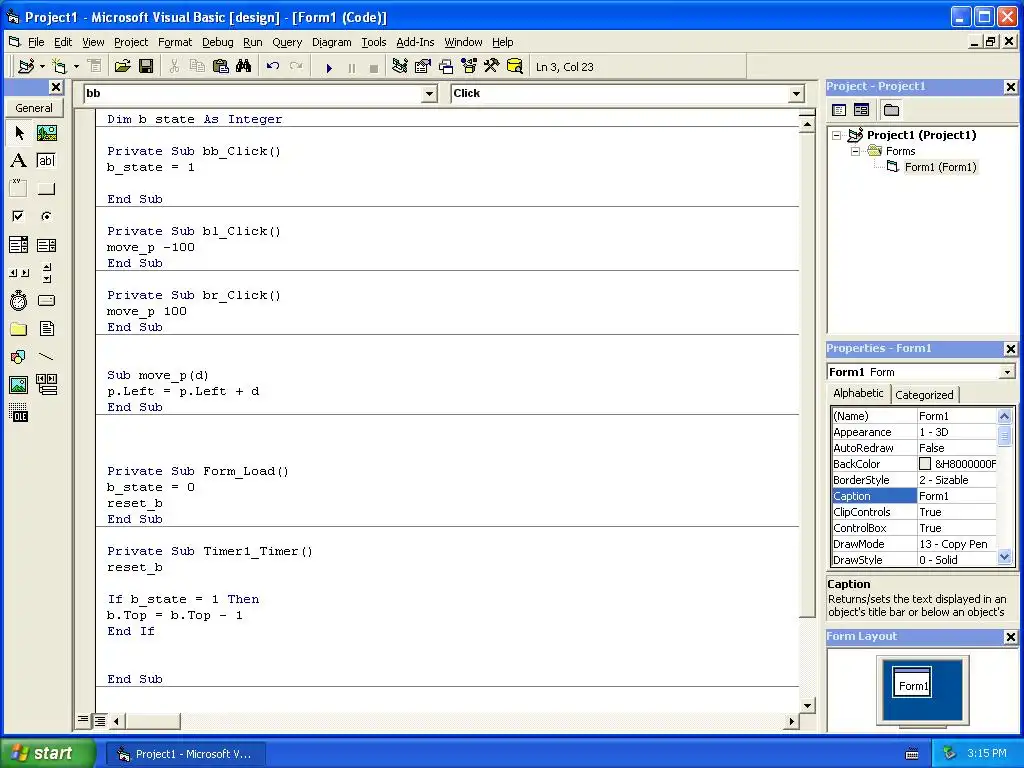Screen dimensions: 1024x768
Task: Open the Query menu
Action: point(287,42)
